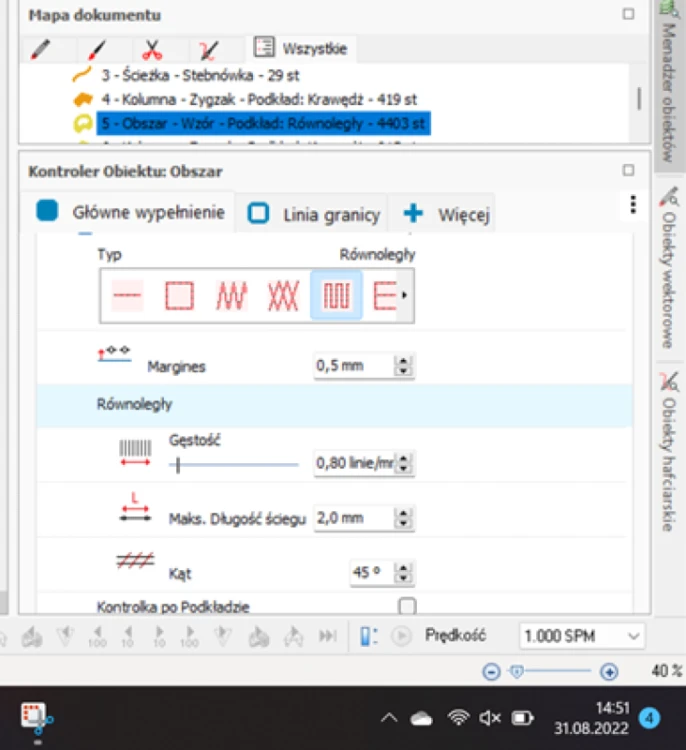The image size is (686, 750).
Task: Click the Maks. Długość ściegu value field
Action: (x=354, y=518)
